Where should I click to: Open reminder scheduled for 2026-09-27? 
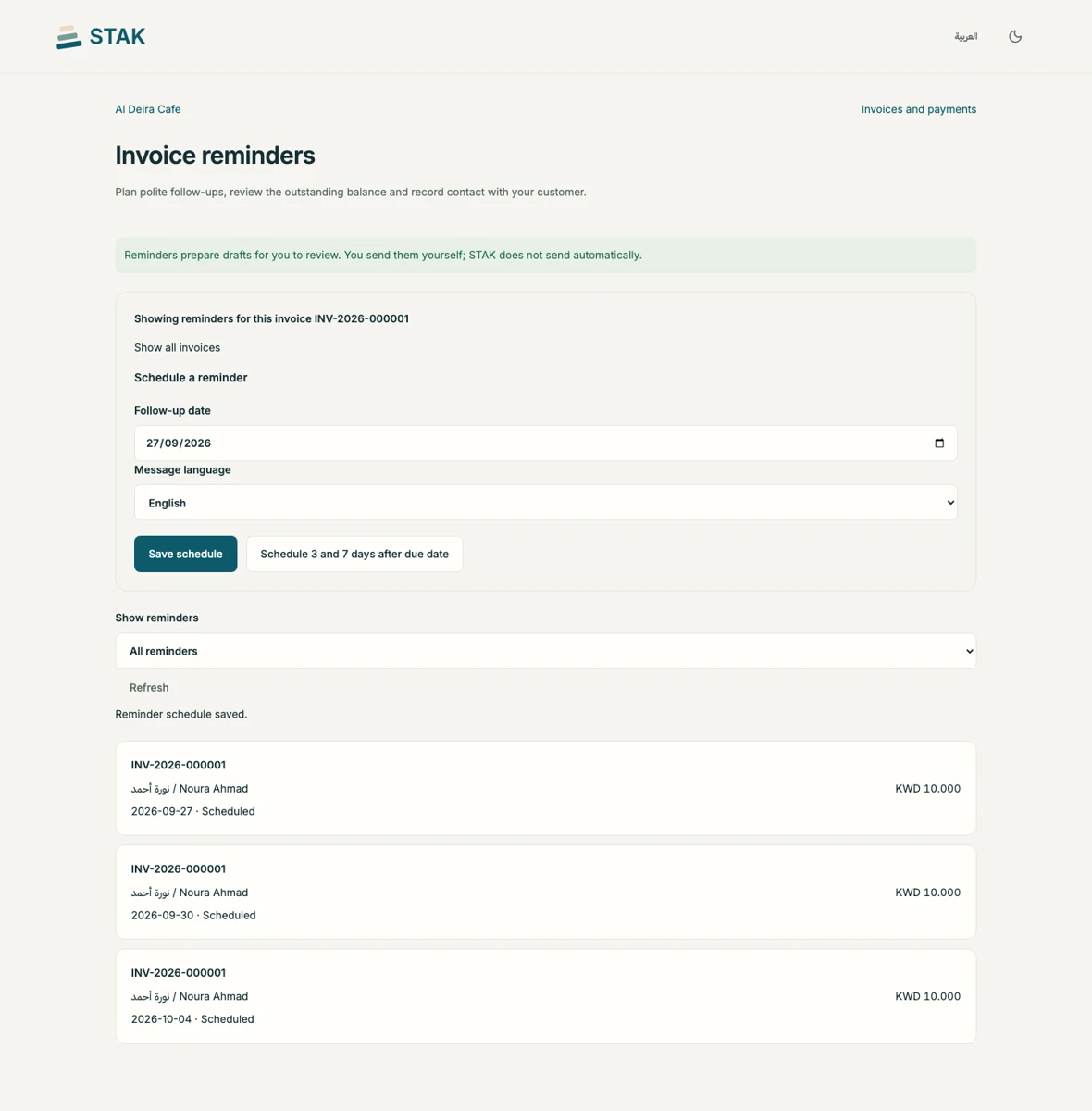coord(546,788)
